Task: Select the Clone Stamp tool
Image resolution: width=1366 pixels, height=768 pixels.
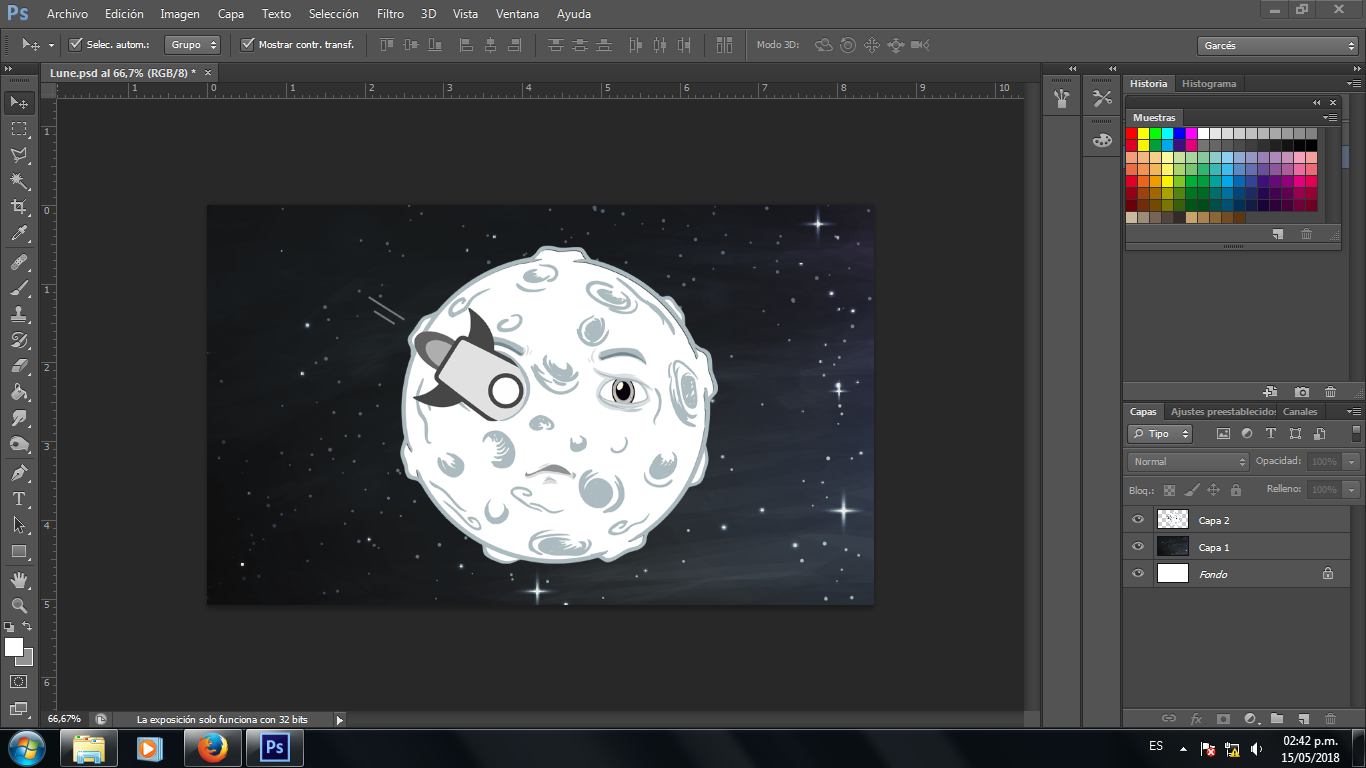Action: click(19, 314)
